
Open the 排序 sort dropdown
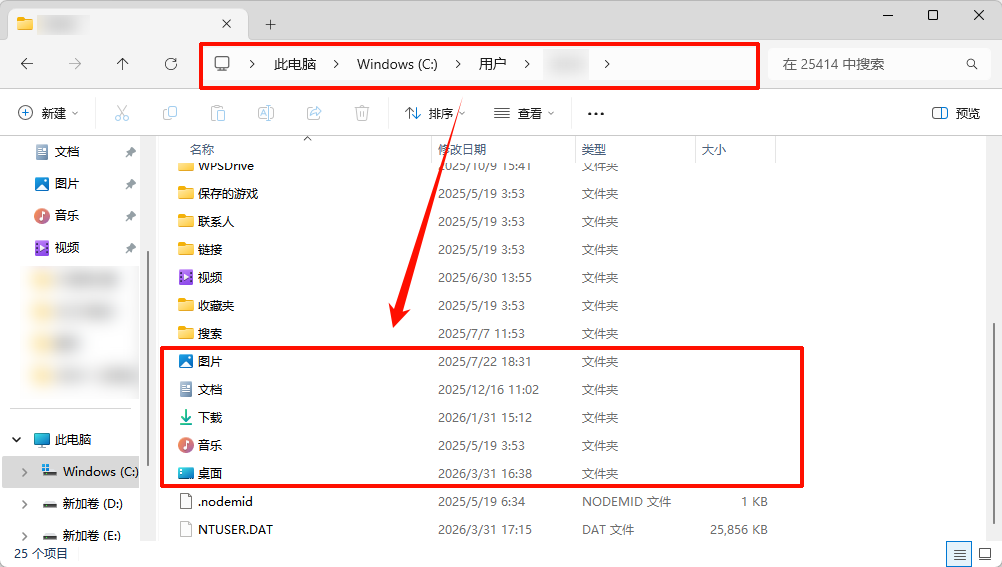(435, 114)
